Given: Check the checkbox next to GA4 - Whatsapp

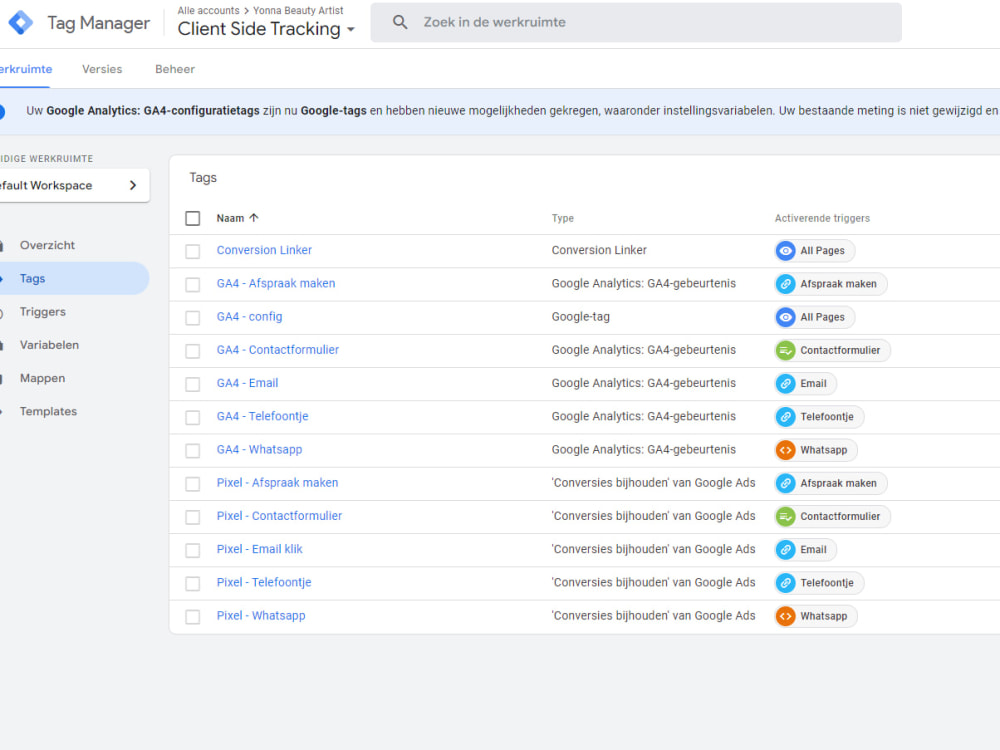Looking at the screenshot, I should pos(193,450).
